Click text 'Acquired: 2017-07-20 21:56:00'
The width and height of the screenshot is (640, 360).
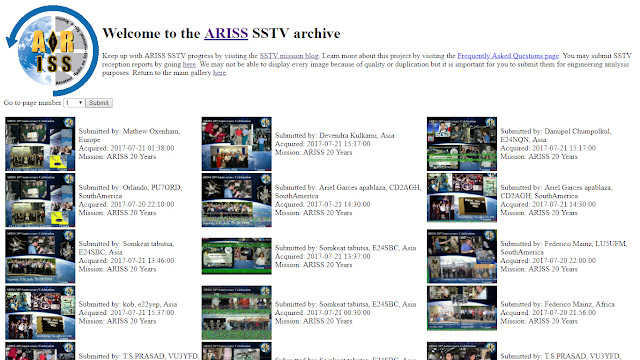(x=548, y=313)
